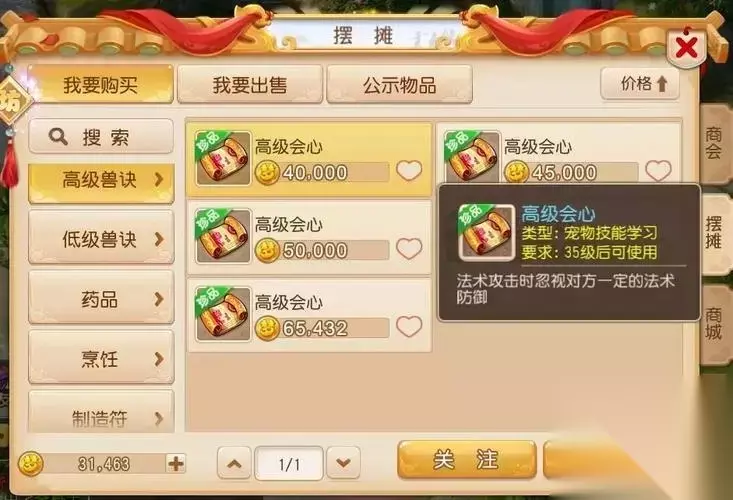Click the 关注 button
This screenshot has height=500, width=733.
point(467,460)
